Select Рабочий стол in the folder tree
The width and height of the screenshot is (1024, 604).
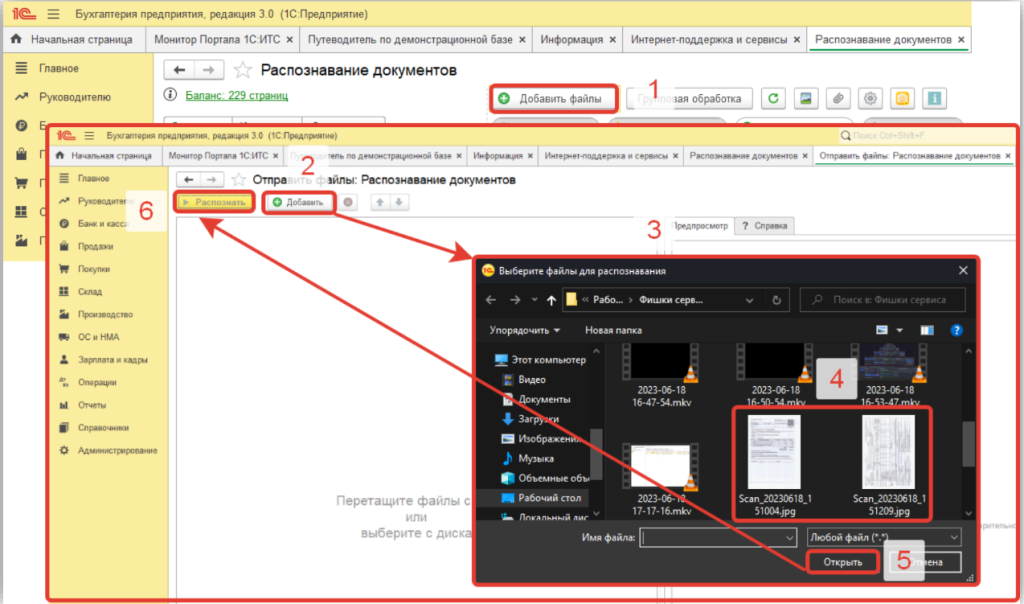(540, 498)
